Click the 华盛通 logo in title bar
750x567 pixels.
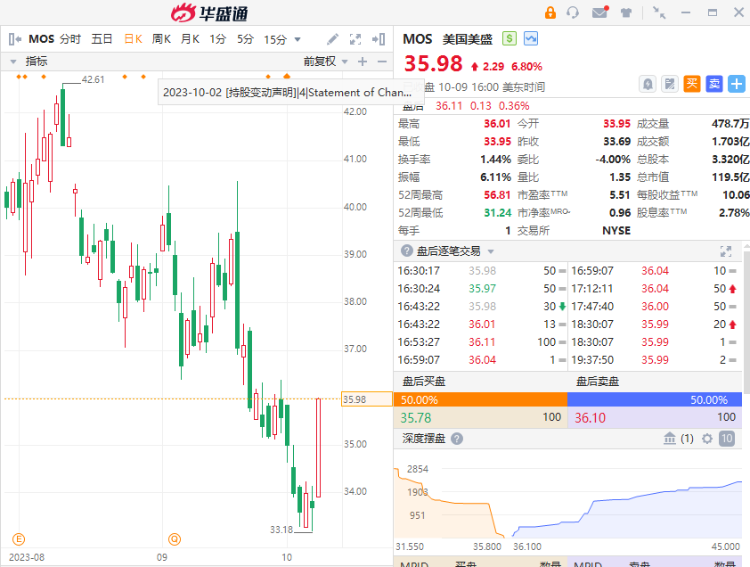tap(210, 13)
